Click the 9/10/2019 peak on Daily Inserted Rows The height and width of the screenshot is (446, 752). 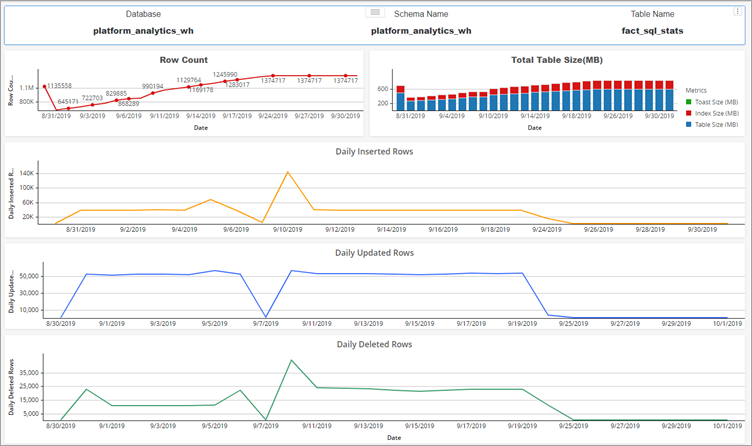coord(288,172)
